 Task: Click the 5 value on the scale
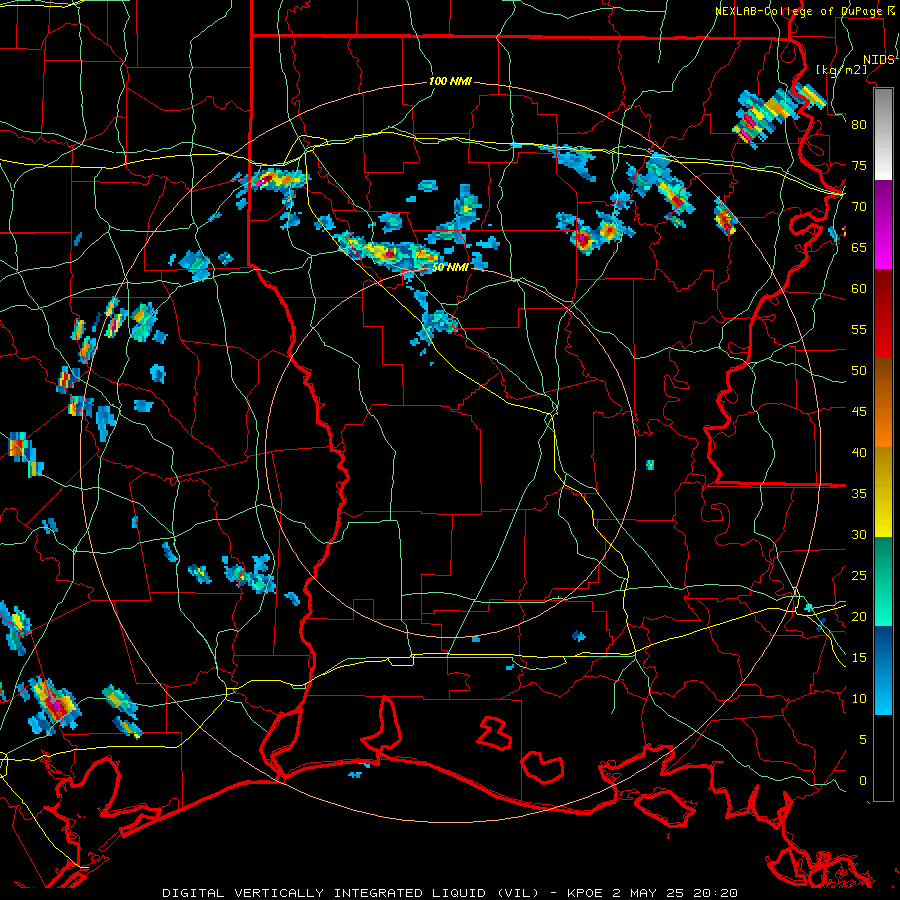(x=863, y=740)
